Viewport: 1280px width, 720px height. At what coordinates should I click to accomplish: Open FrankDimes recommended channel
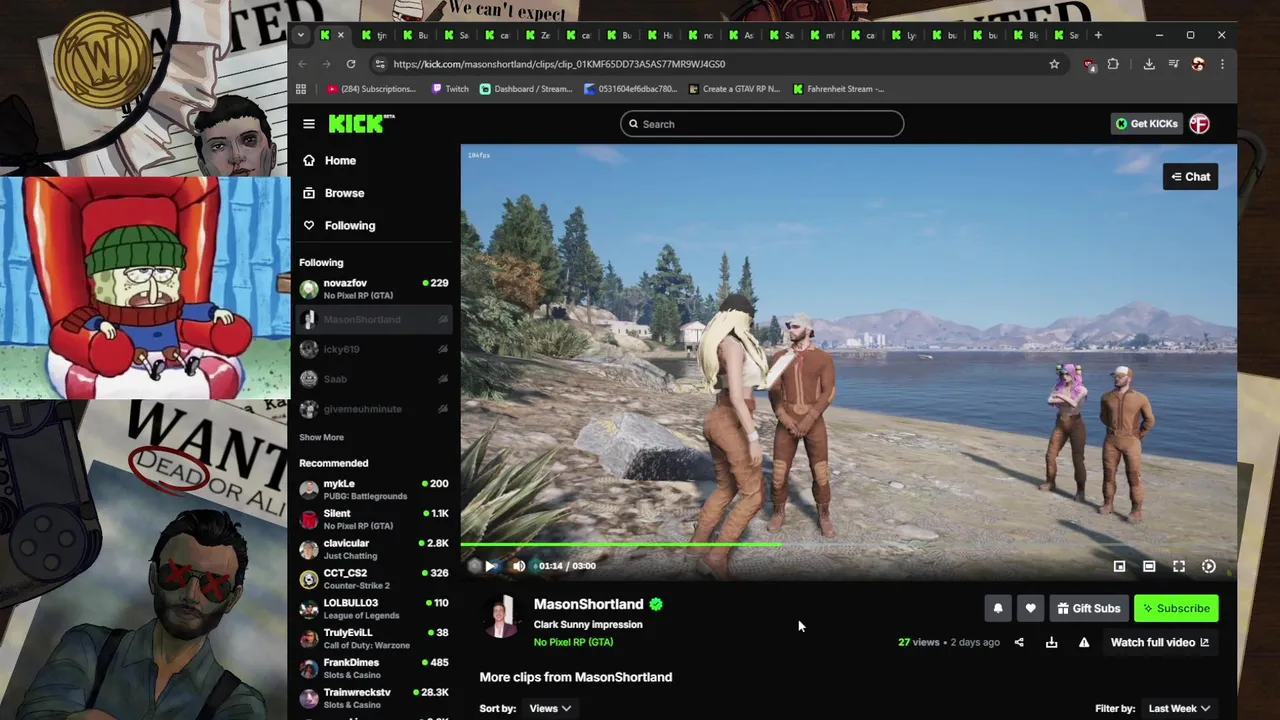coord(375,668)
